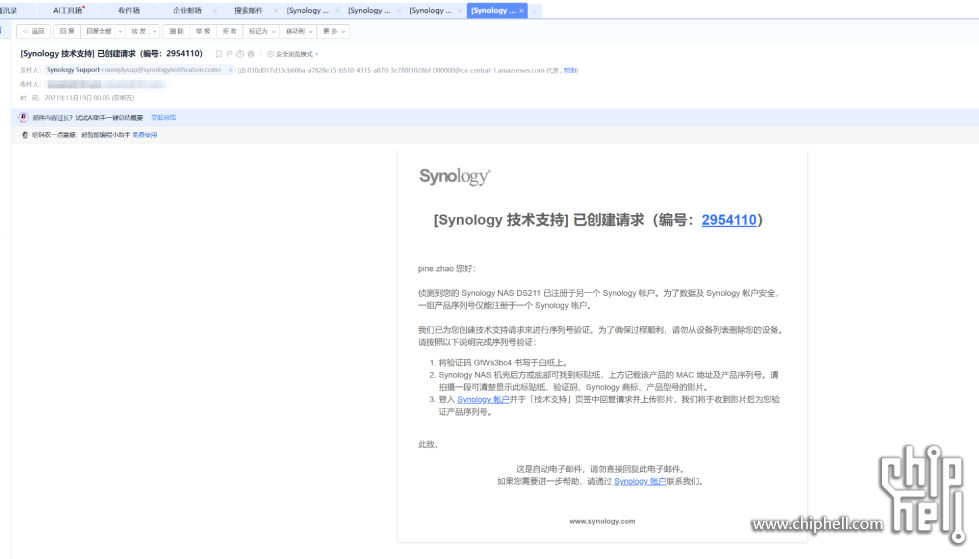Image resolution: width=979 pixels, height=559 pixels.
Task: Click the amazonses.com 代发 sender text
Action: [x=399, y=71]
